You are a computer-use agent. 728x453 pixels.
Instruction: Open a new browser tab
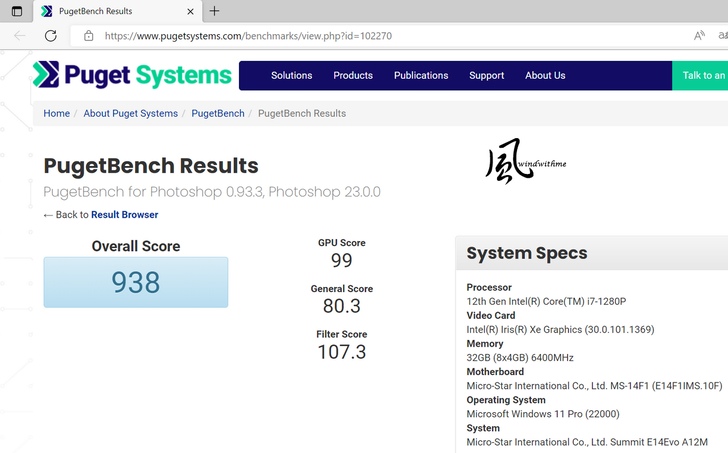[214, 11]
